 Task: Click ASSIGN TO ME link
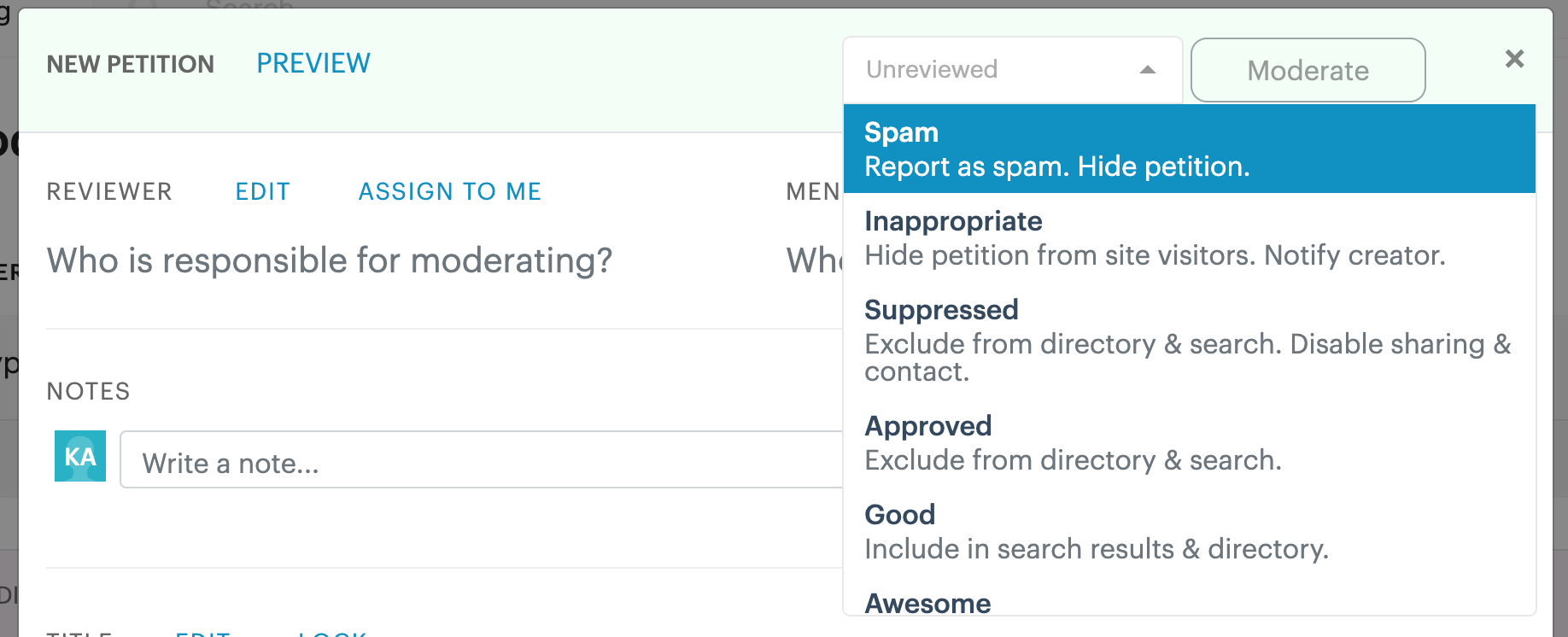tap(450, 191)
